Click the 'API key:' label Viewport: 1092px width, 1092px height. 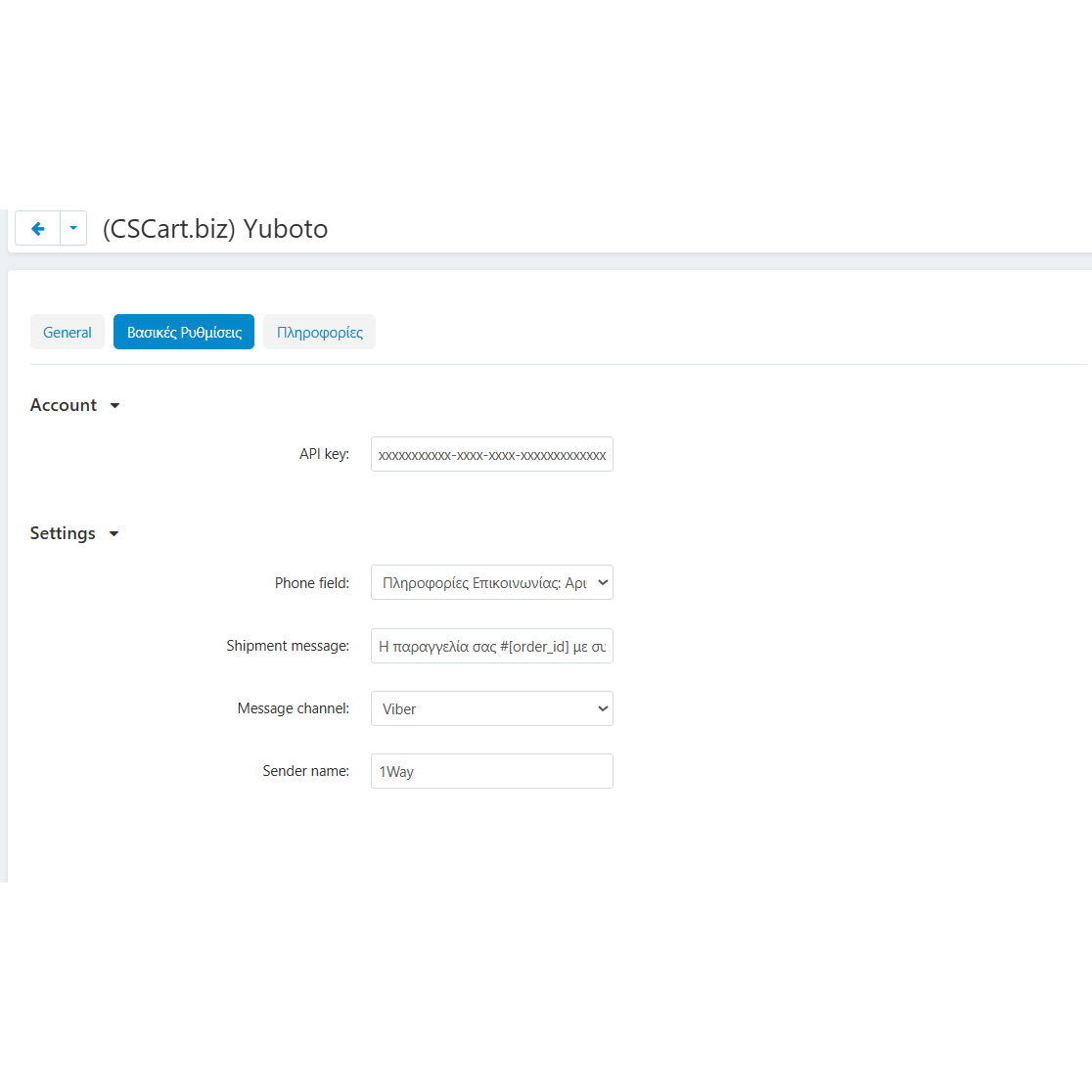pyautogui.click(x=324, y=454)
